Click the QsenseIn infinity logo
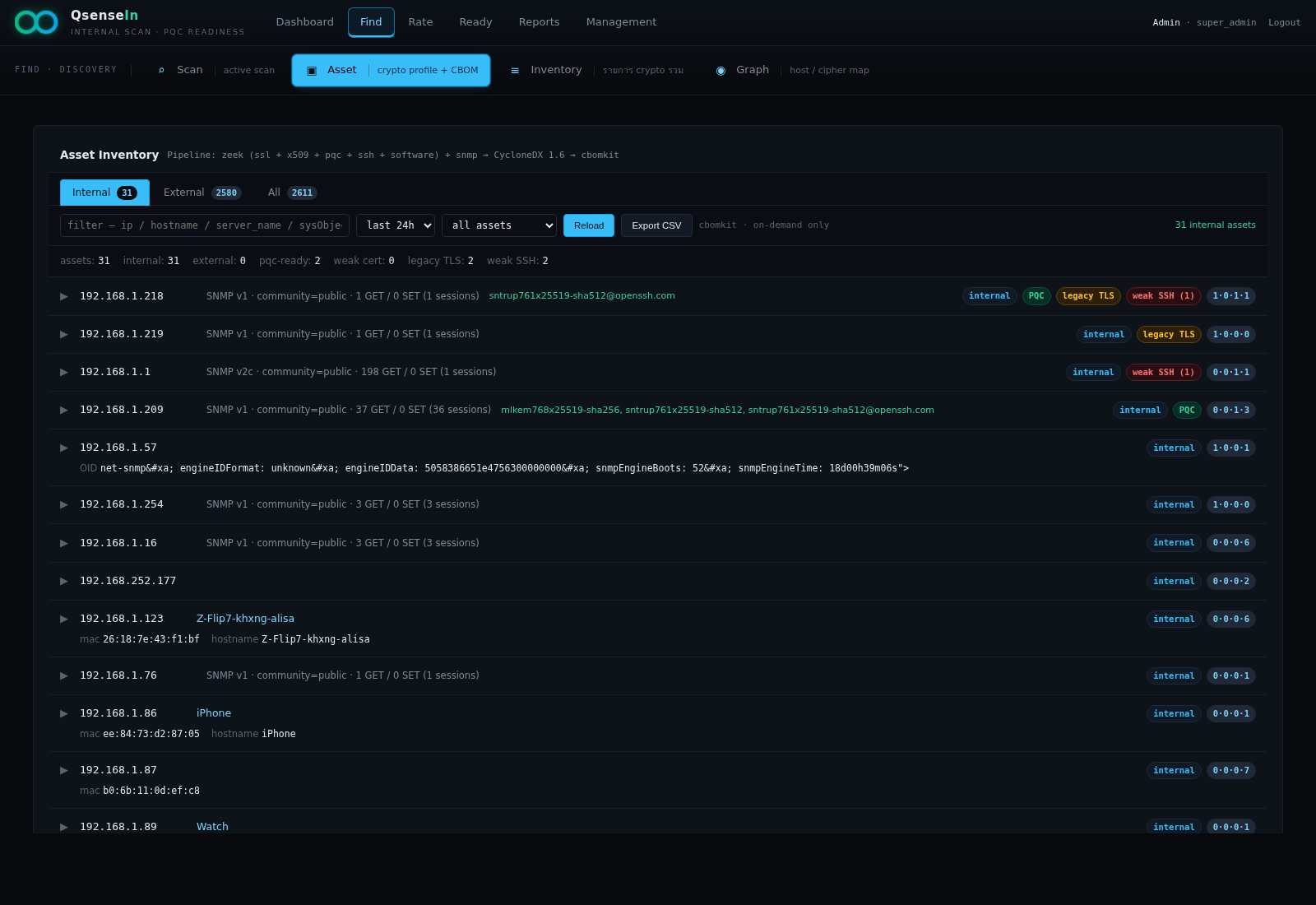Image resolution: width=1316 pixels, height=905 pixels. coord(36,22)
